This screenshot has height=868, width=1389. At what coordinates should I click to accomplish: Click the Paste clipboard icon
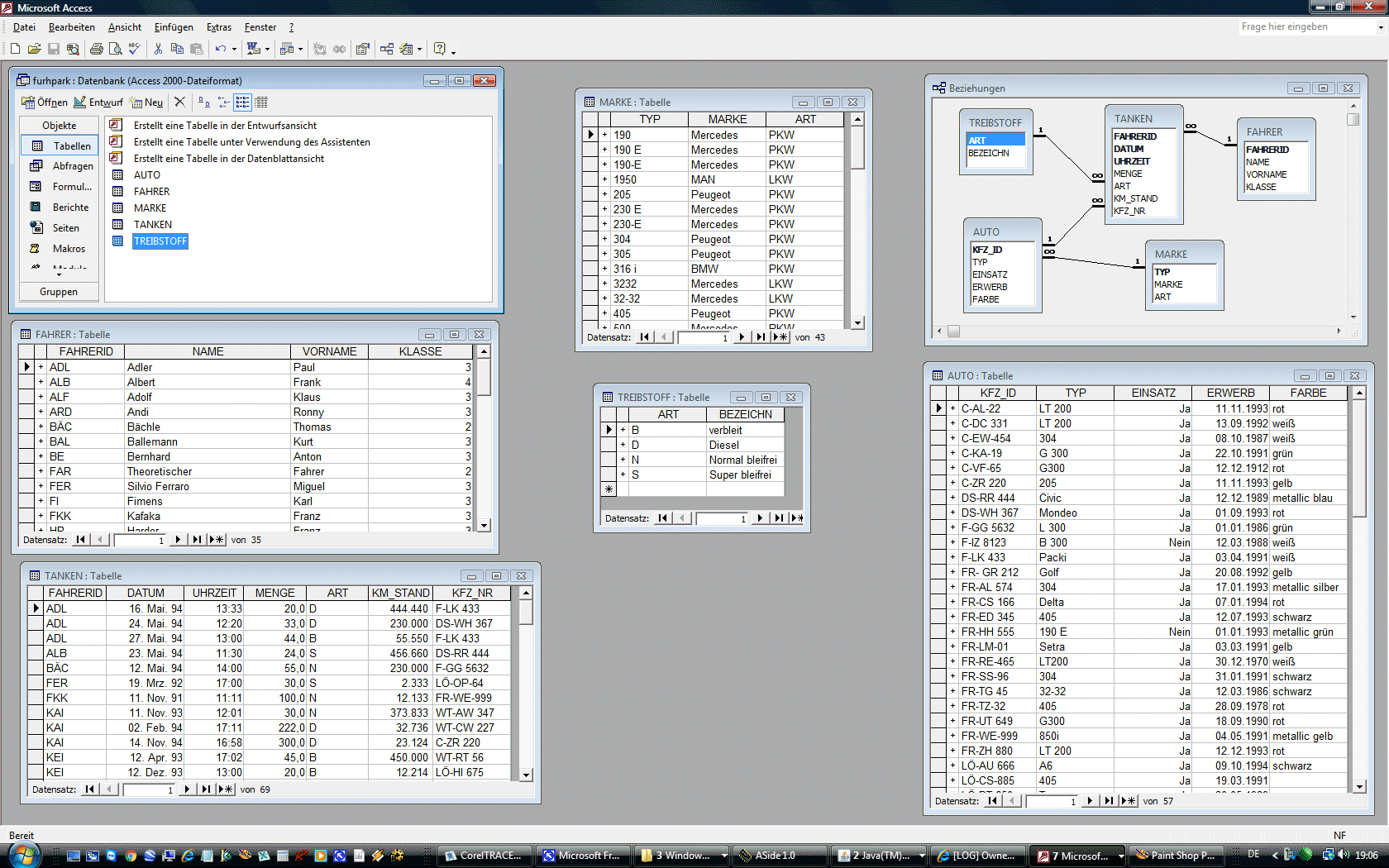196,49
